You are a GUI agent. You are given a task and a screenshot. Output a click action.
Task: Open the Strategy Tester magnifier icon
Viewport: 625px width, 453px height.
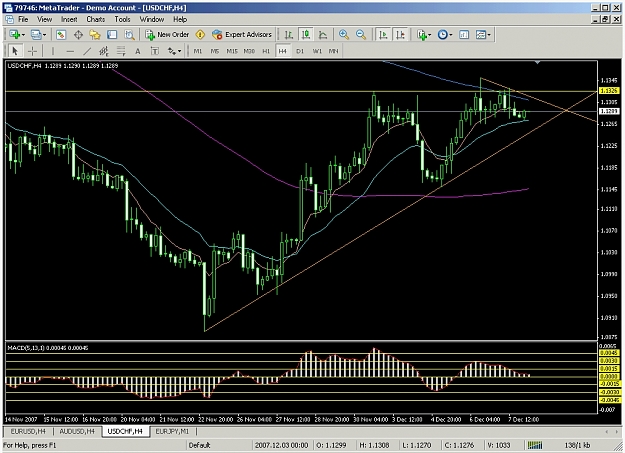(x=129, y=35)
